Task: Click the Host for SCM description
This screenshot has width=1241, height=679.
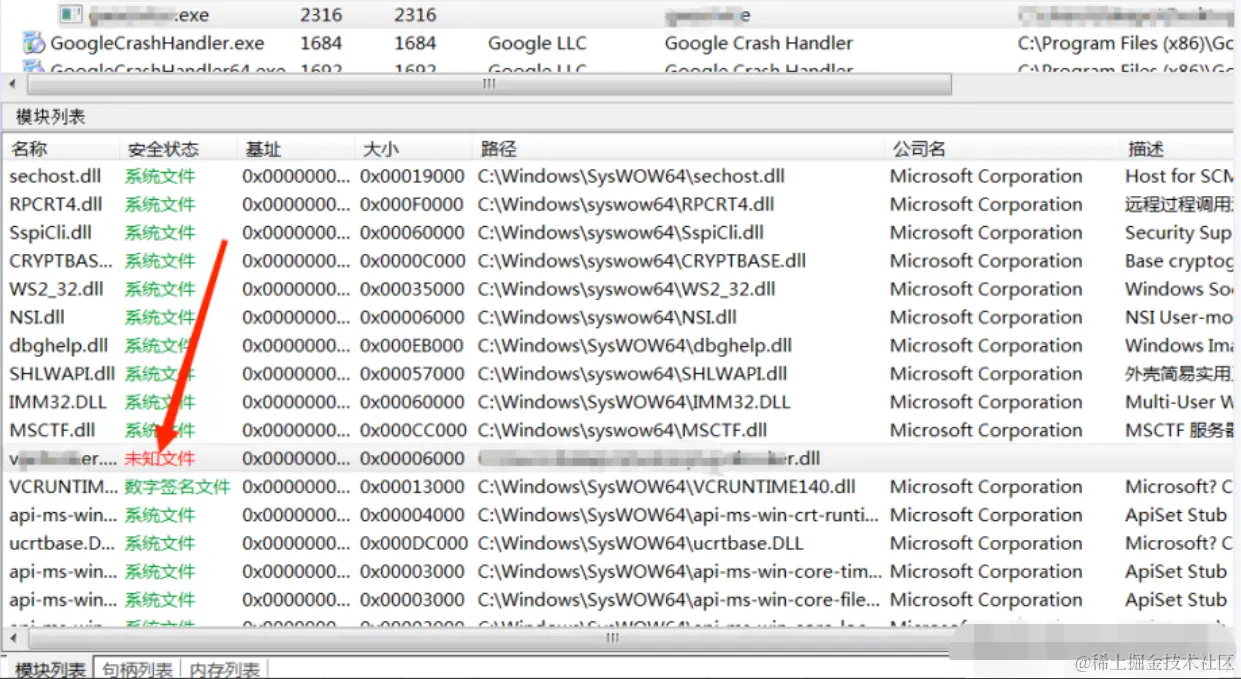Action: [x=1180, y=176]
